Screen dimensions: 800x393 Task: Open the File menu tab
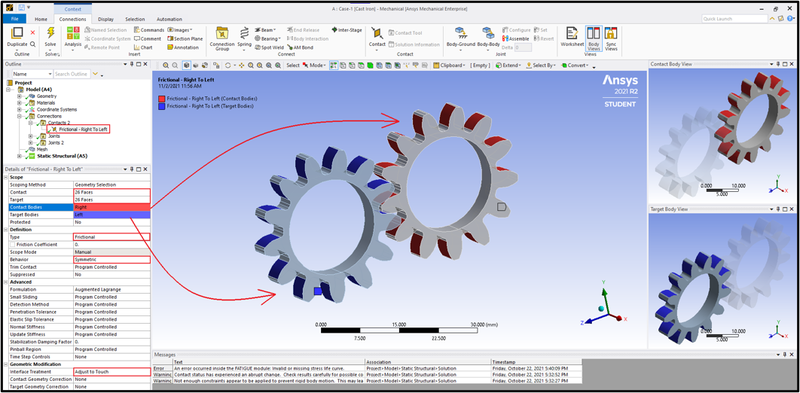[14, 19]
